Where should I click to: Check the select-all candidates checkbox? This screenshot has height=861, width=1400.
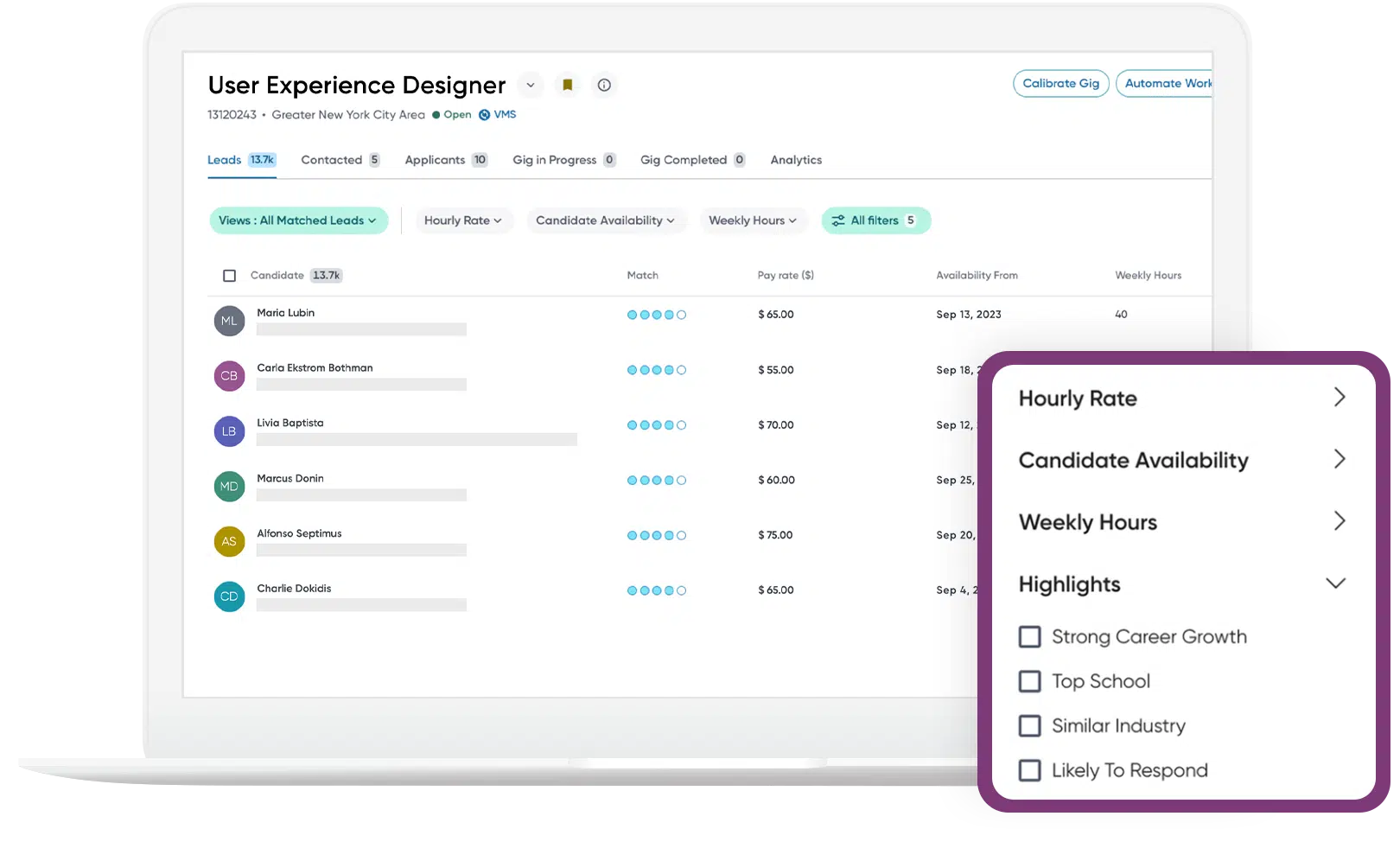coord(229,275)
